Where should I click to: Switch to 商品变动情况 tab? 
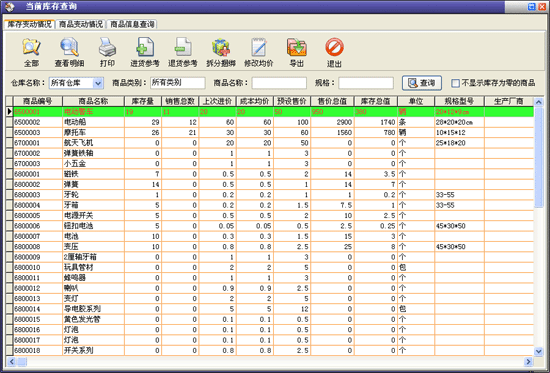(81, 24)
